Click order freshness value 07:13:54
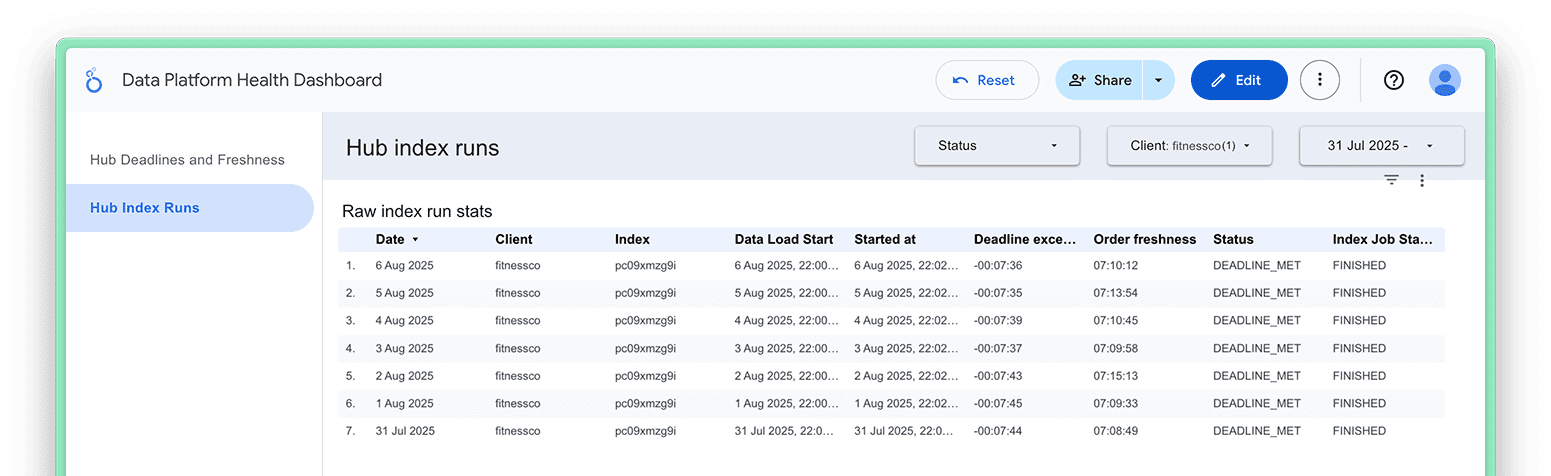Viewport: 1551px width, 476px height. coord(1116,293)
